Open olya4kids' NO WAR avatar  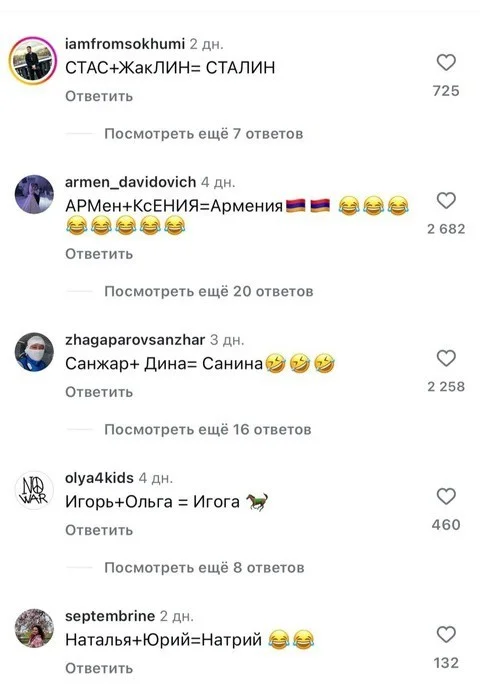pyautogui.click(x=34, y=490)
